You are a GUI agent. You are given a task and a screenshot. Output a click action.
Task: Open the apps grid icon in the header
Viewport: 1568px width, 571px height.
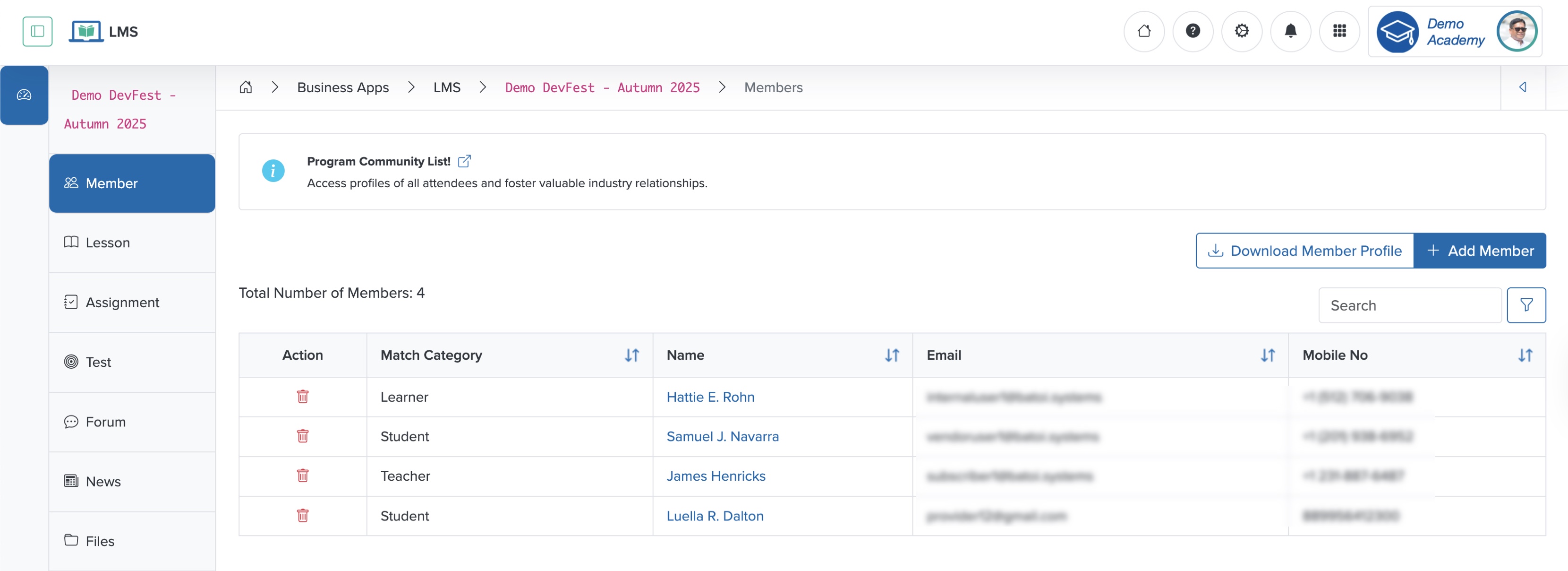click(x=1340, y=31)
